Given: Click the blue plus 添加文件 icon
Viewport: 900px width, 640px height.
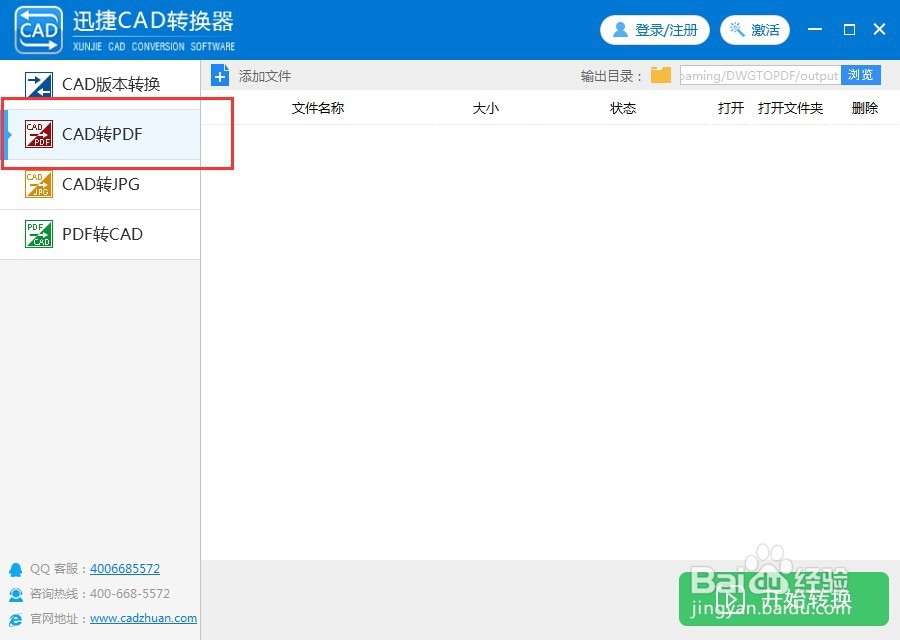Looking at the screenshot, I should coord(219,75).
